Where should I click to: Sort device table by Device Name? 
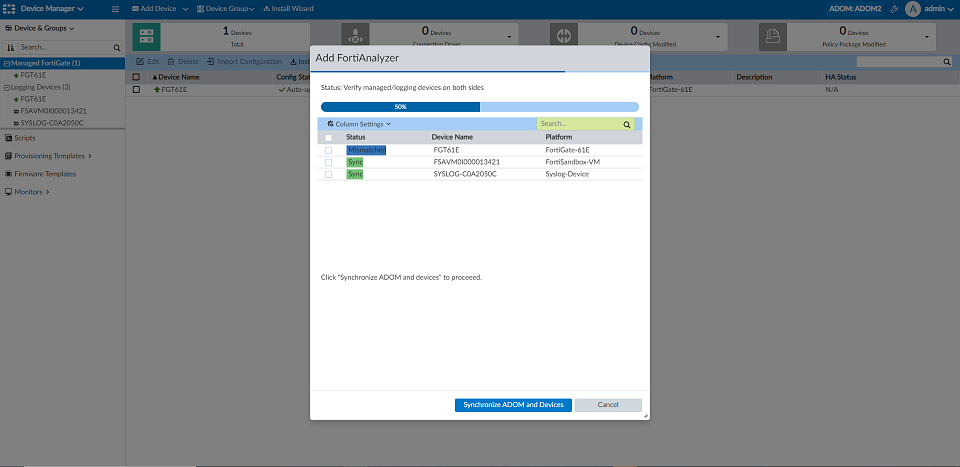pyautogui.click(x=176, y=77)
